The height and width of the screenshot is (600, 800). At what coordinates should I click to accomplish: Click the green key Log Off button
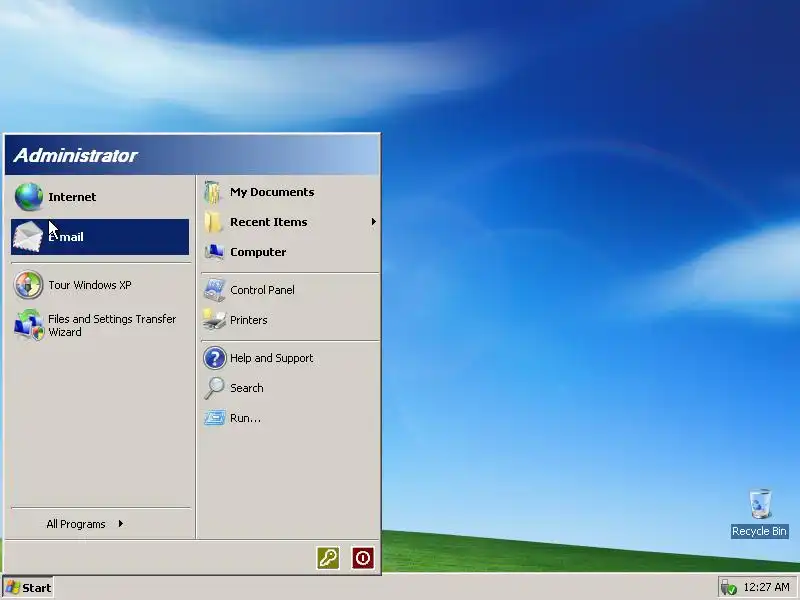point(328,558)
